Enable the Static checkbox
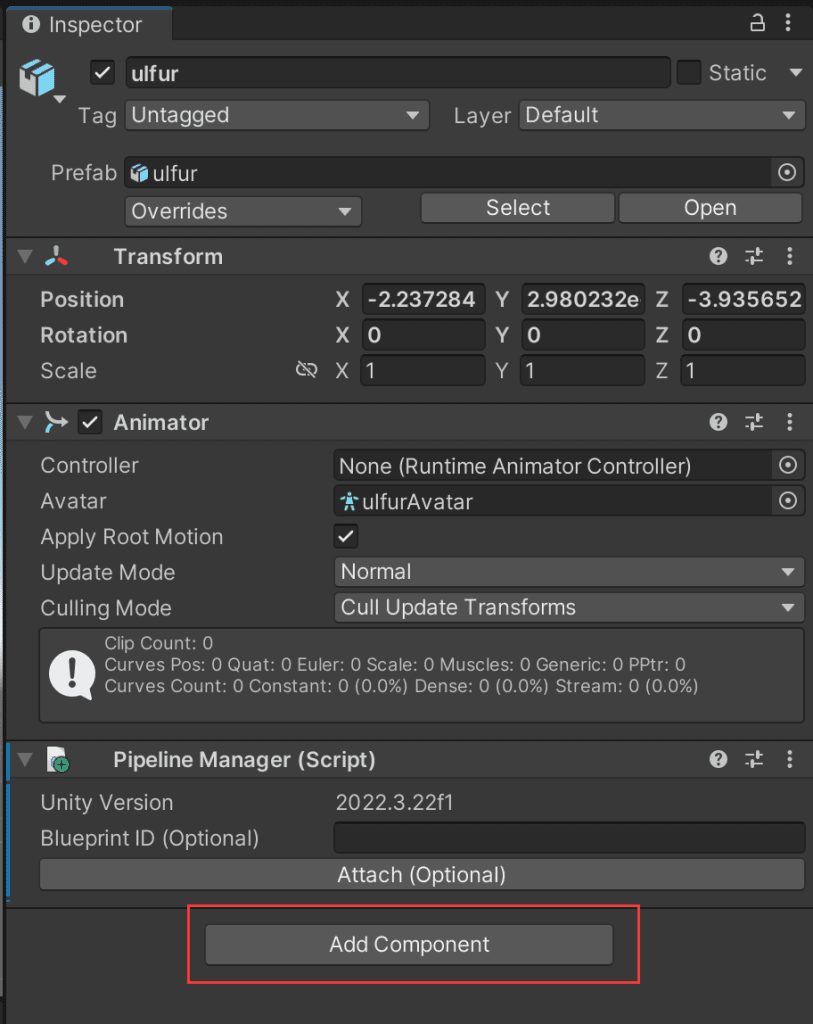Screen dimensions: 813x1024 [689, 73]
